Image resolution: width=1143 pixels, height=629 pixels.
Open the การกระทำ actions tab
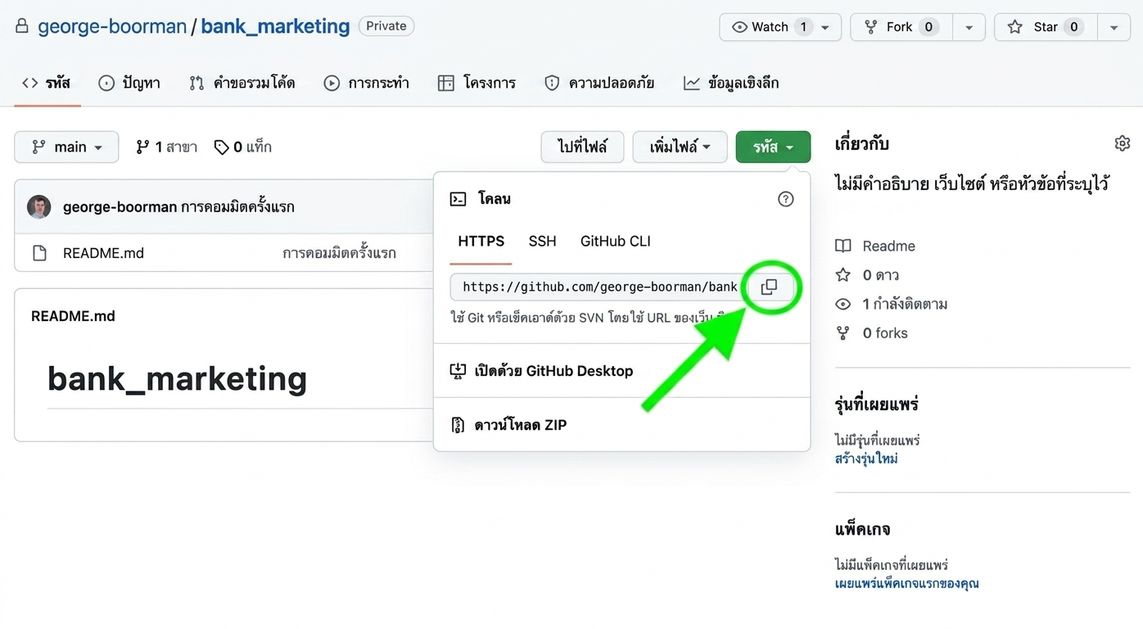coord(366,83)
